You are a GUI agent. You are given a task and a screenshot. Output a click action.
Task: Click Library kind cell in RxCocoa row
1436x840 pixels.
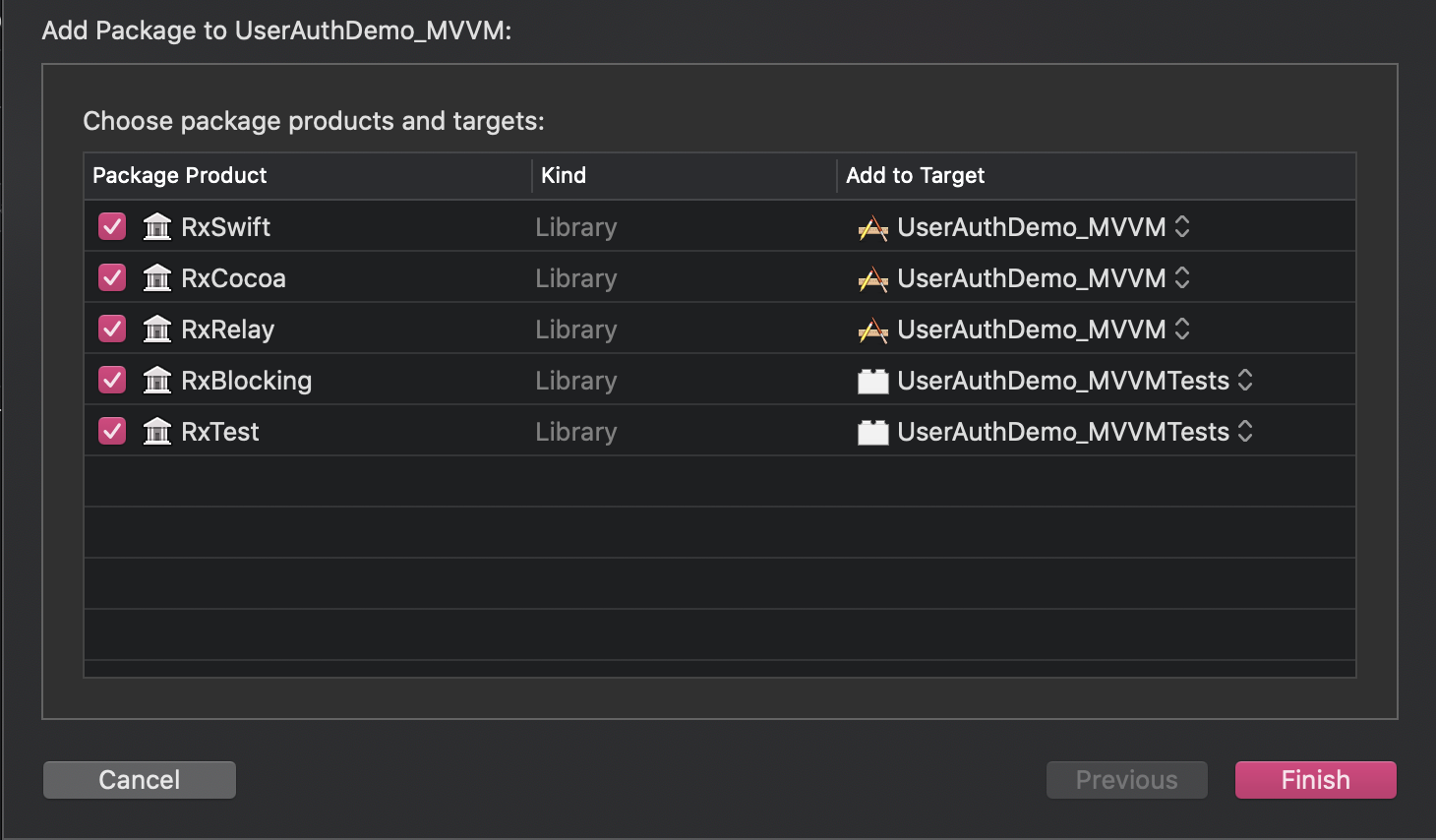576,278
